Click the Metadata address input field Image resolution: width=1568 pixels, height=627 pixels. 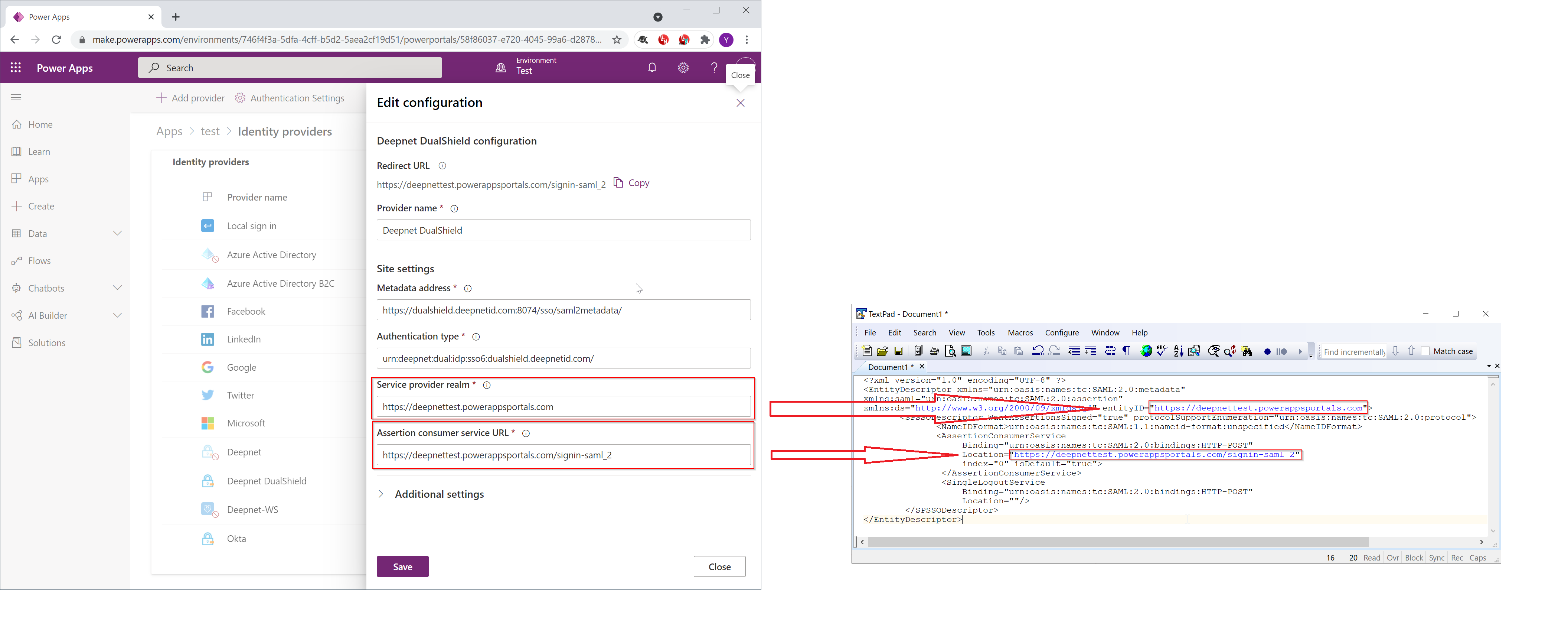click(563, 310)
